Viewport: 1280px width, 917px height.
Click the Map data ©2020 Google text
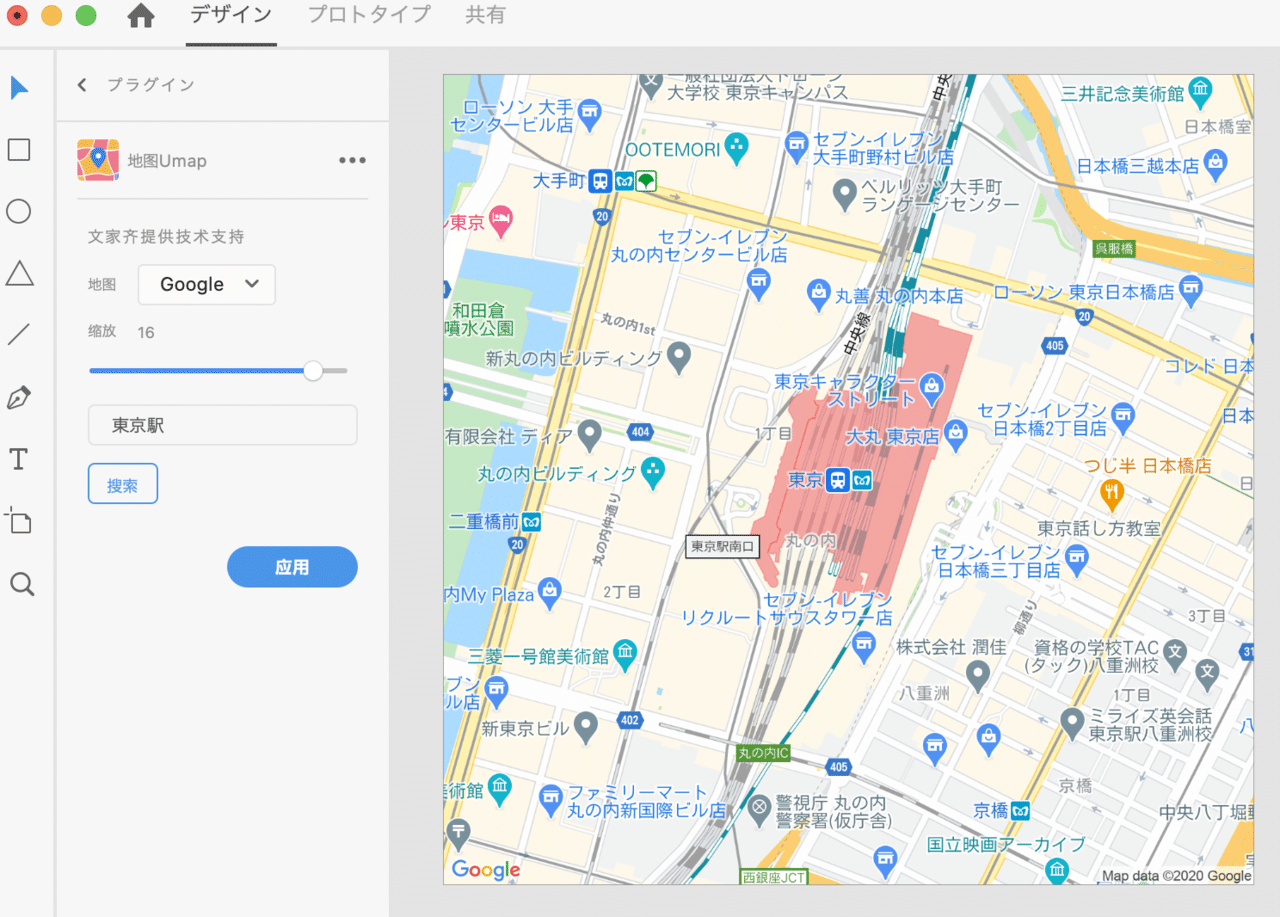point(1177,876)
